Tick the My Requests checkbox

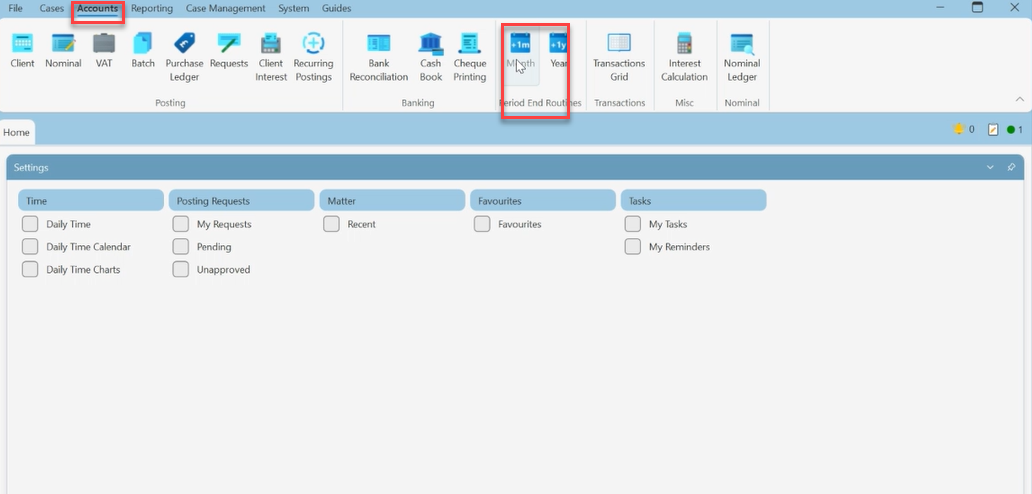180,224
